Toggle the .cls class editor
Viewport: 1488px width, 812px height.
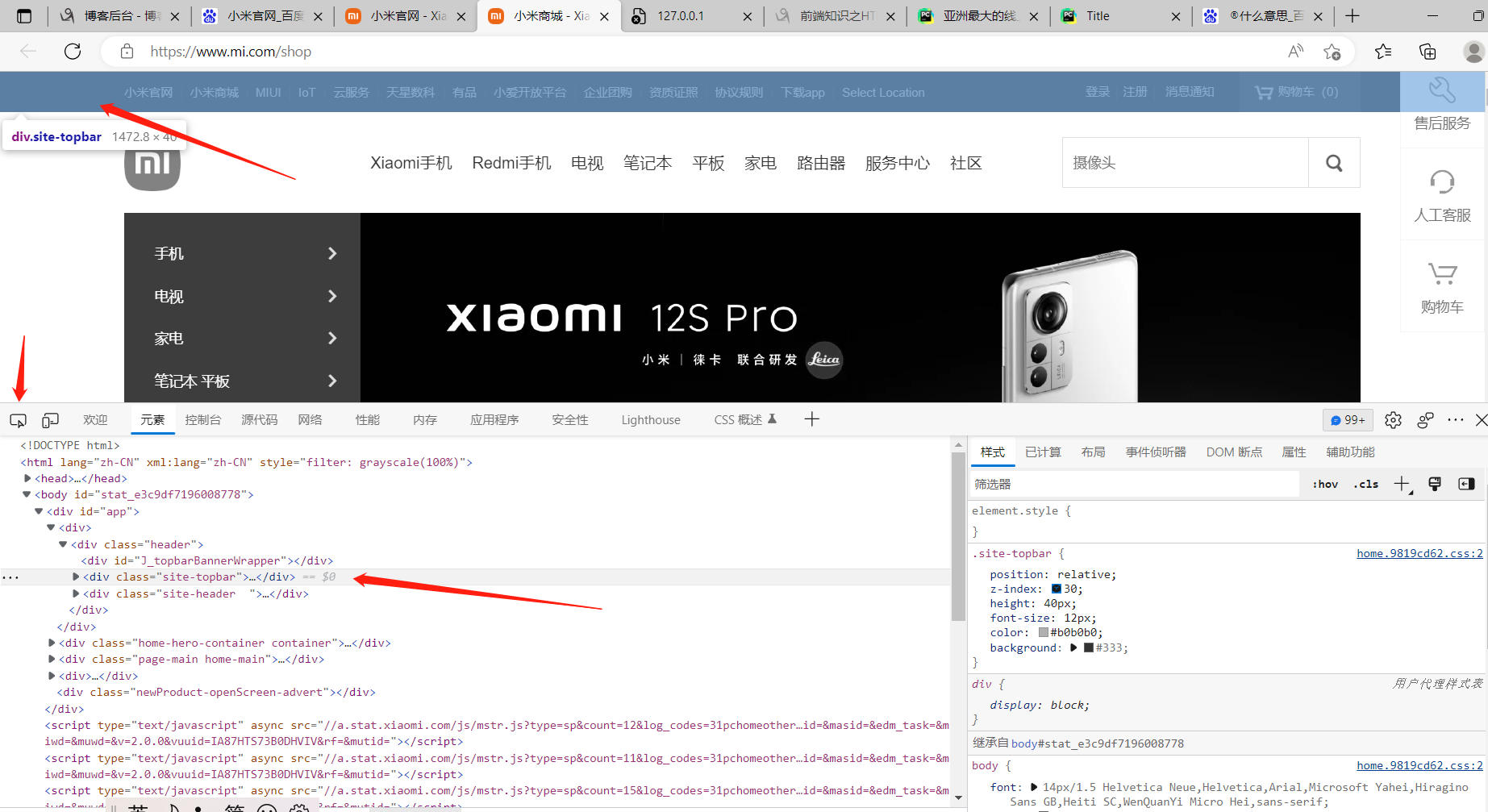pyautogui.click(x=1366, y=485)
